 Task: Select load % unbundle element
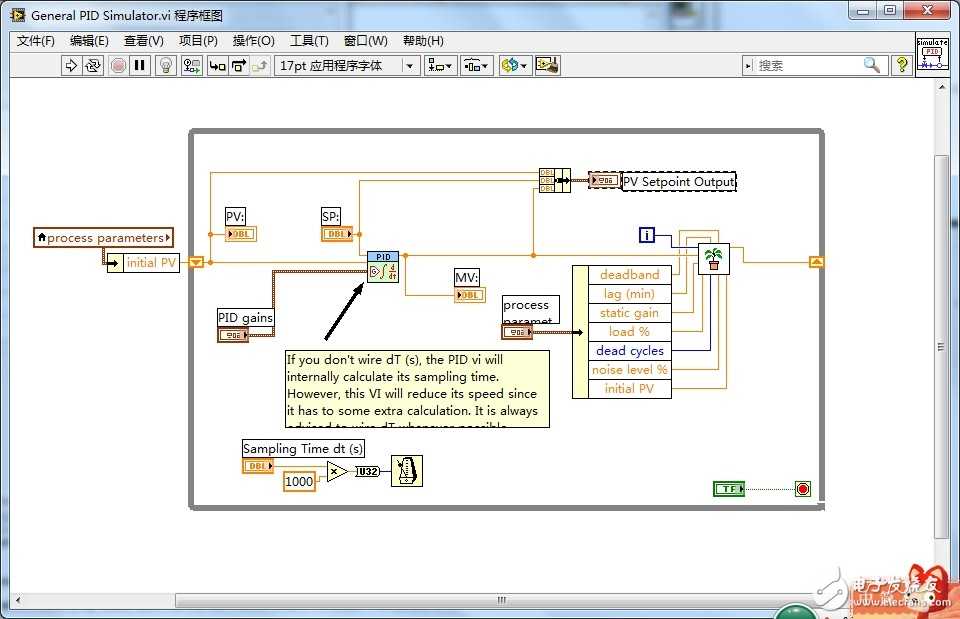(x=629, y=332)
